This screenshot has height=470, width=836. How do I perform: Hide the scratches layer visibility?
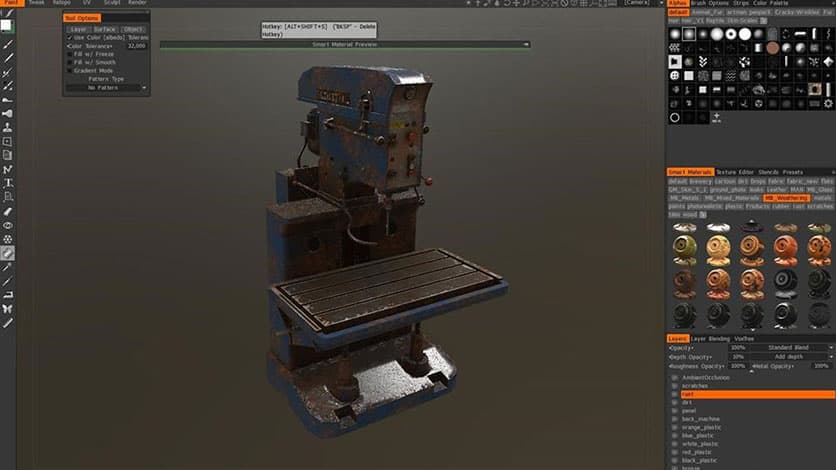[x=675, y=386]
